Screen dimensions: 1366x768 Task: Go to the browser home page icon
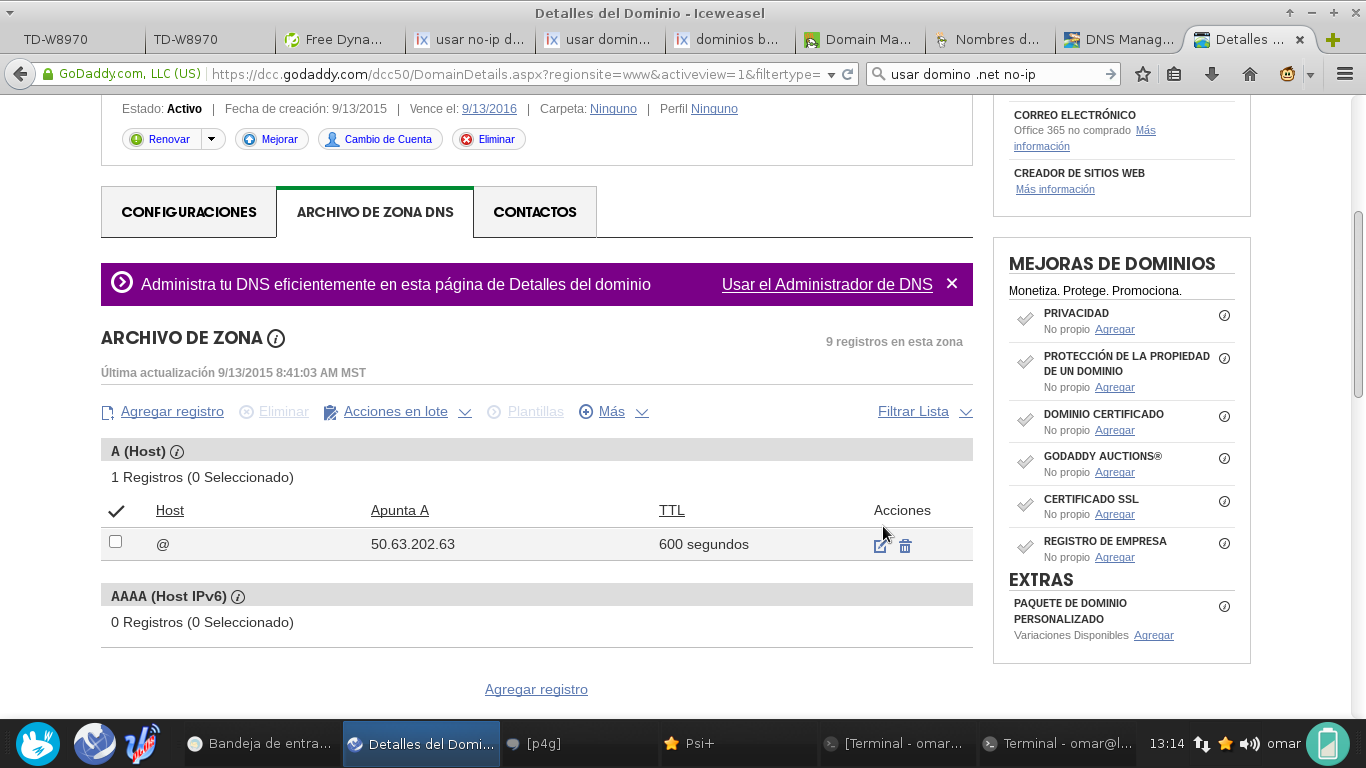1249,74
